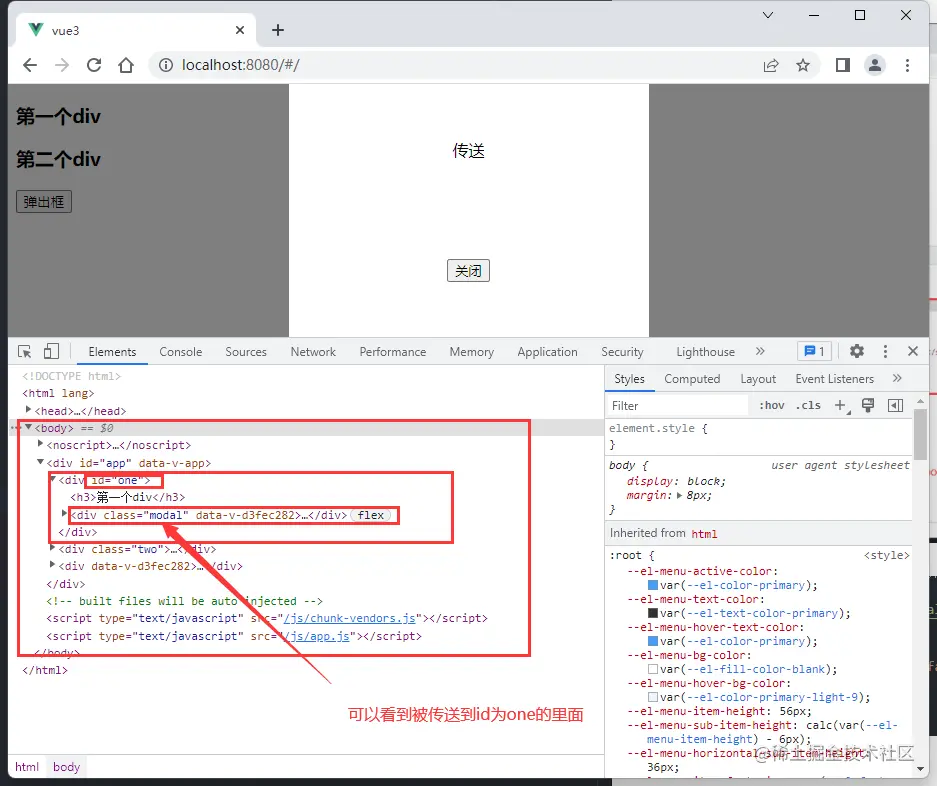Collapse the body element node
The height and width of the screenshot is (786, 937).
click(x=28, y=427)
